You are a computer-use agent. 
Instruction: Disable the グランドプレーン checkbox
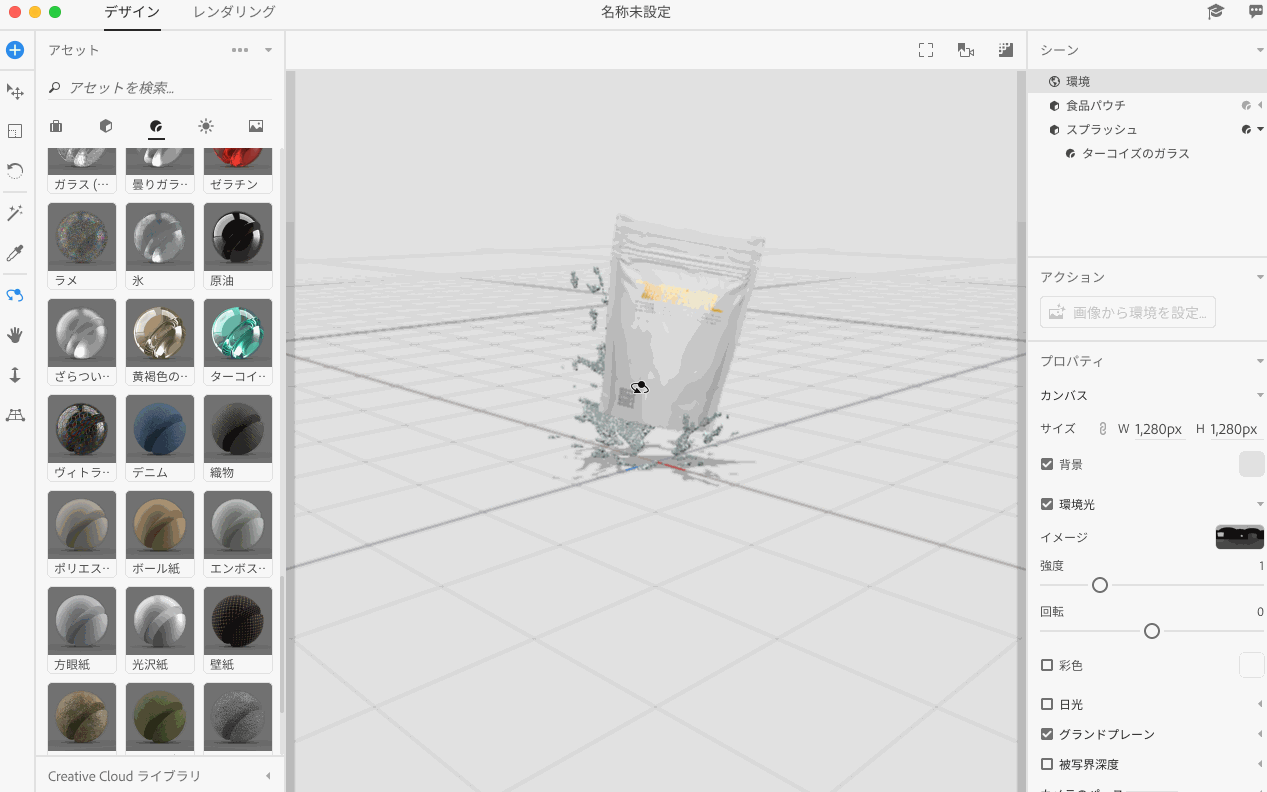coord(1047,734)
